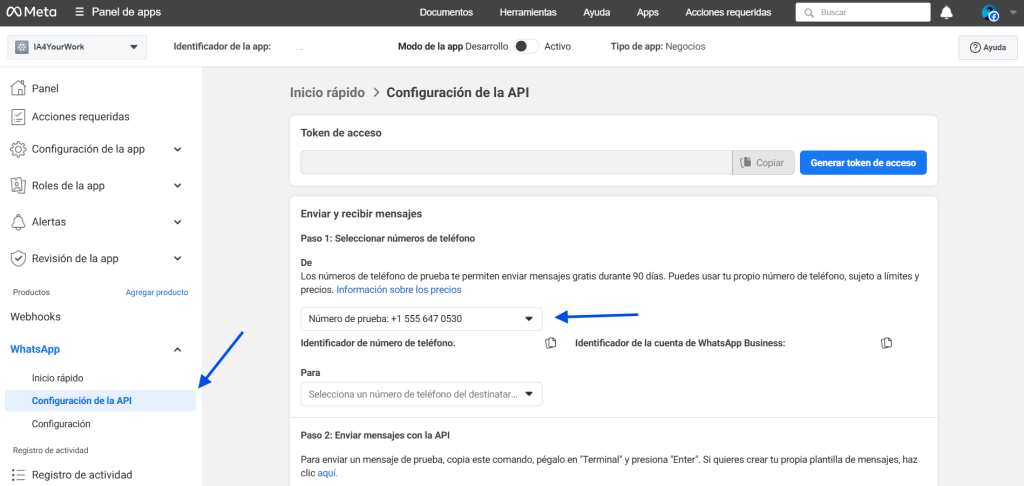
Task: Click the Meta logo
Action: coord(31,12)
